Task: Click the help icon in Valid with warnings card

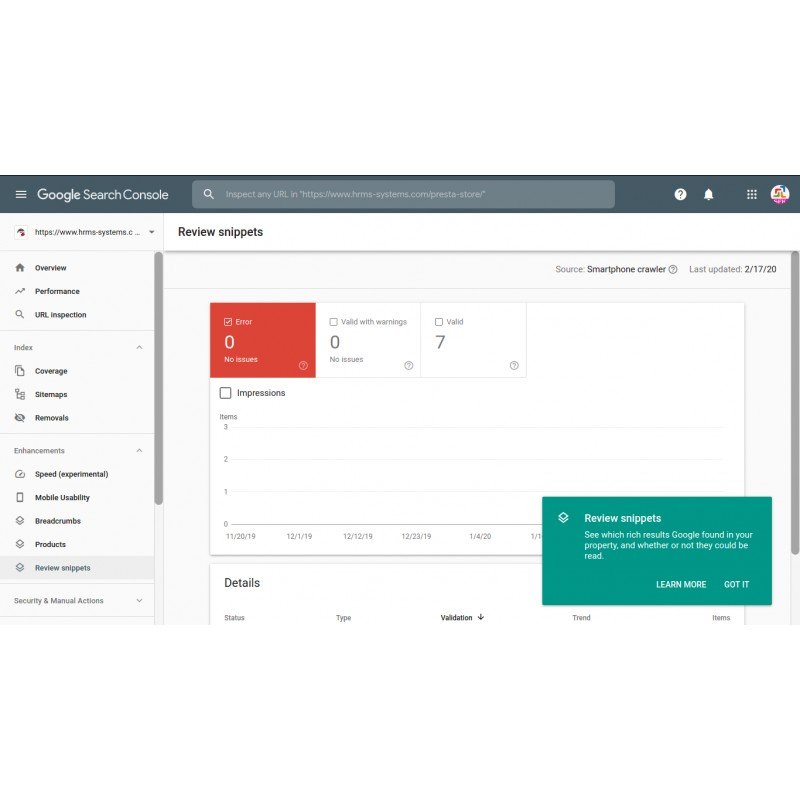Action: (x=409, y=365)
